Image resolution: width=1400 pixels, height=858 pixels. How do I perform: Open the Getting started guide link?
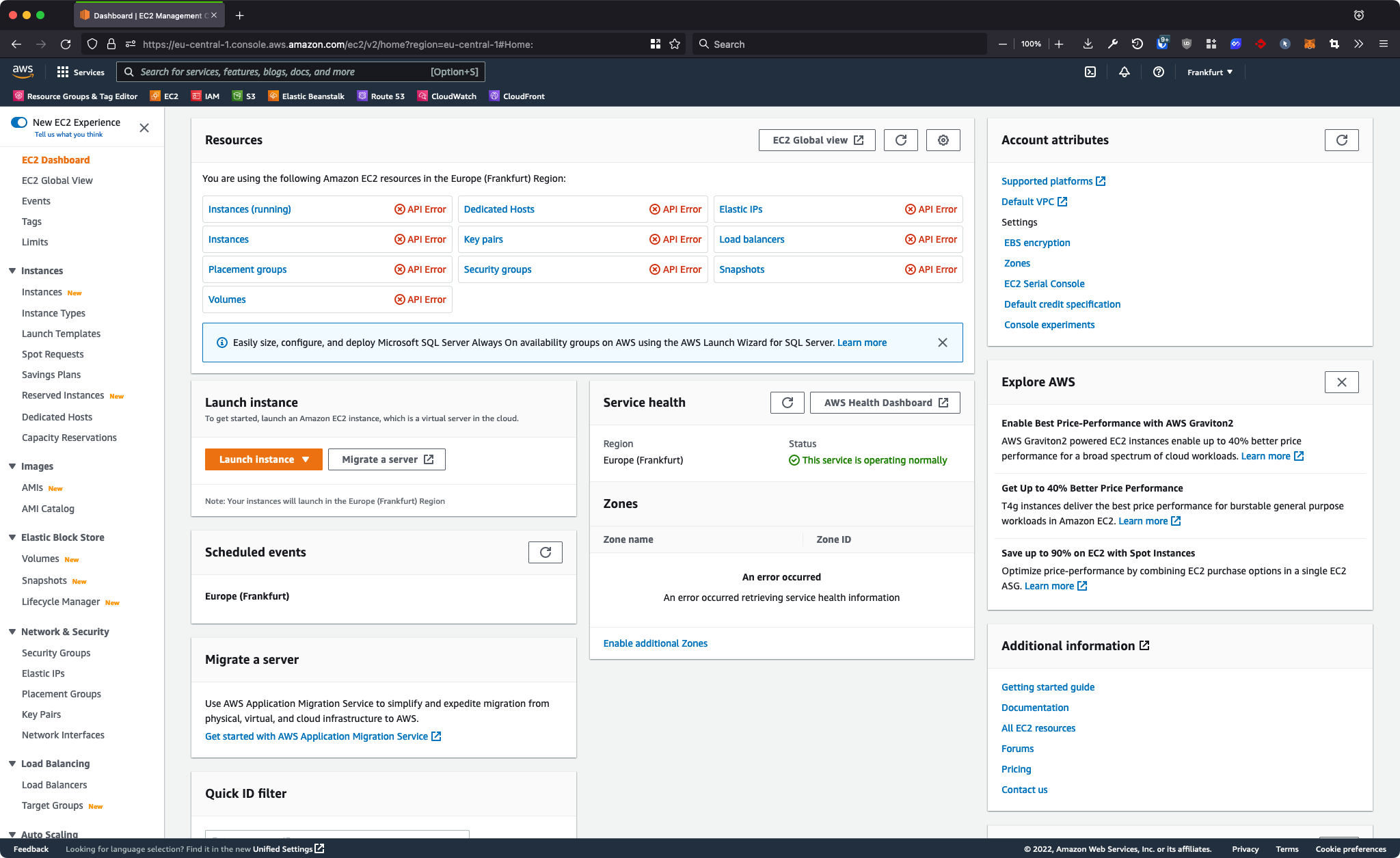point(1048,687)
